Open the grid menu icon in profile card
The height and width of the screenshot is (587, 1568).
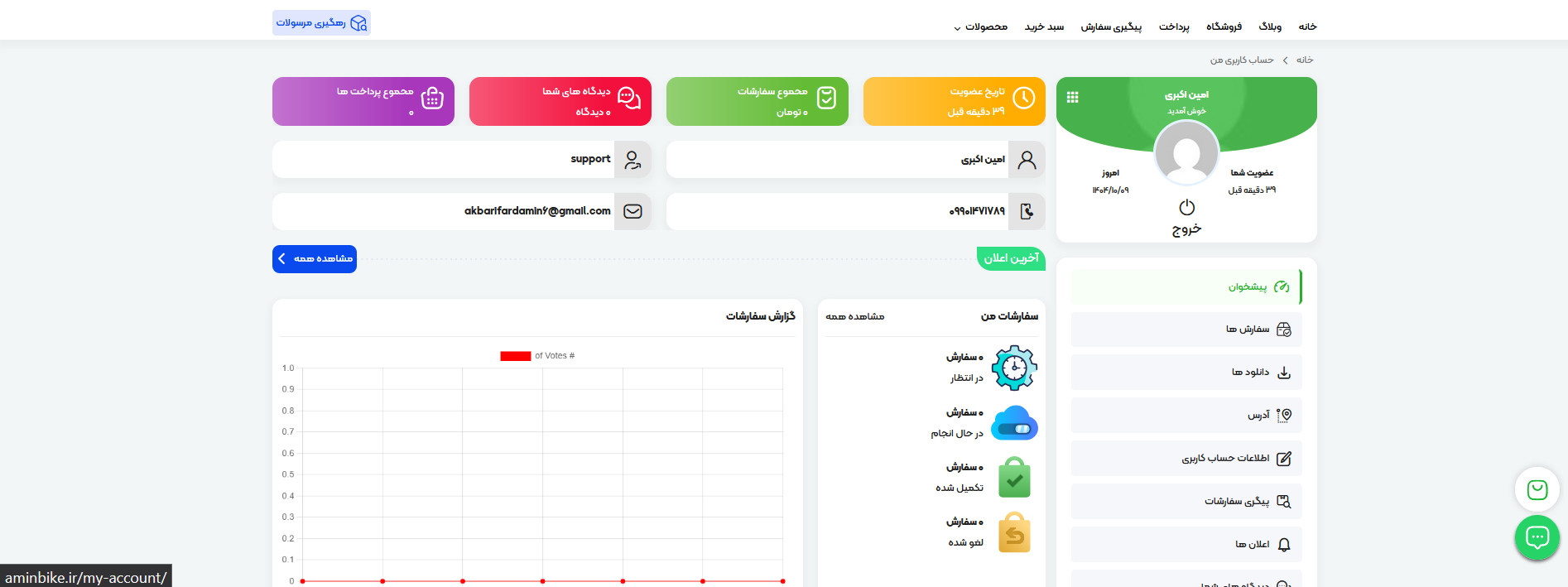coord(1072,97)
